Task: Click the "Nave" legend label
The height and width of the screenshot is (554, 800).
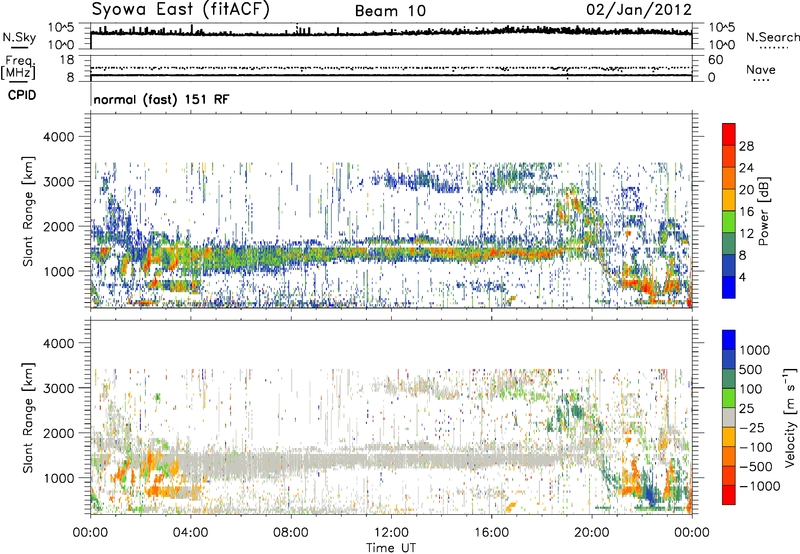Action: 761,69
